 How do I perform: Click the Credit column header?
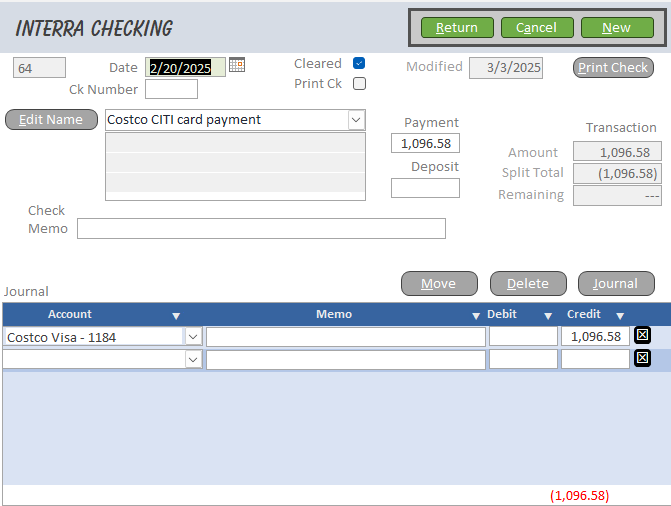[584, 314]
